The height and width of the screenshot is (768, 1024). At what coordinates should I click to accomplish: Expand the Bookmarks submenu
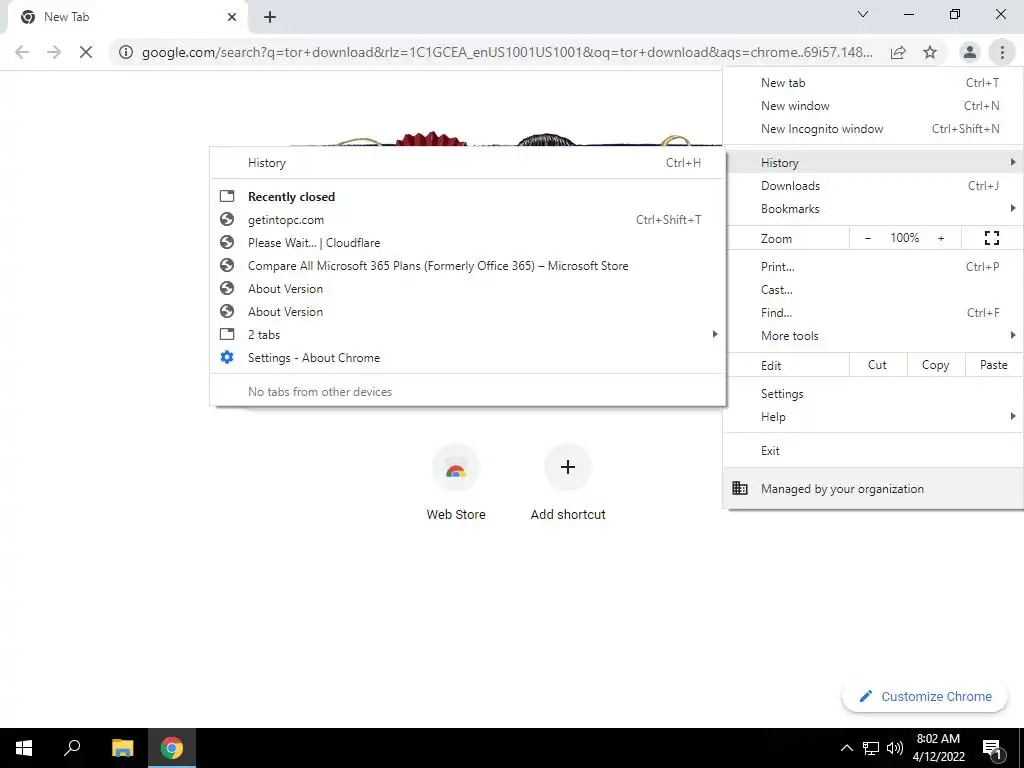[x=873, y=209]
